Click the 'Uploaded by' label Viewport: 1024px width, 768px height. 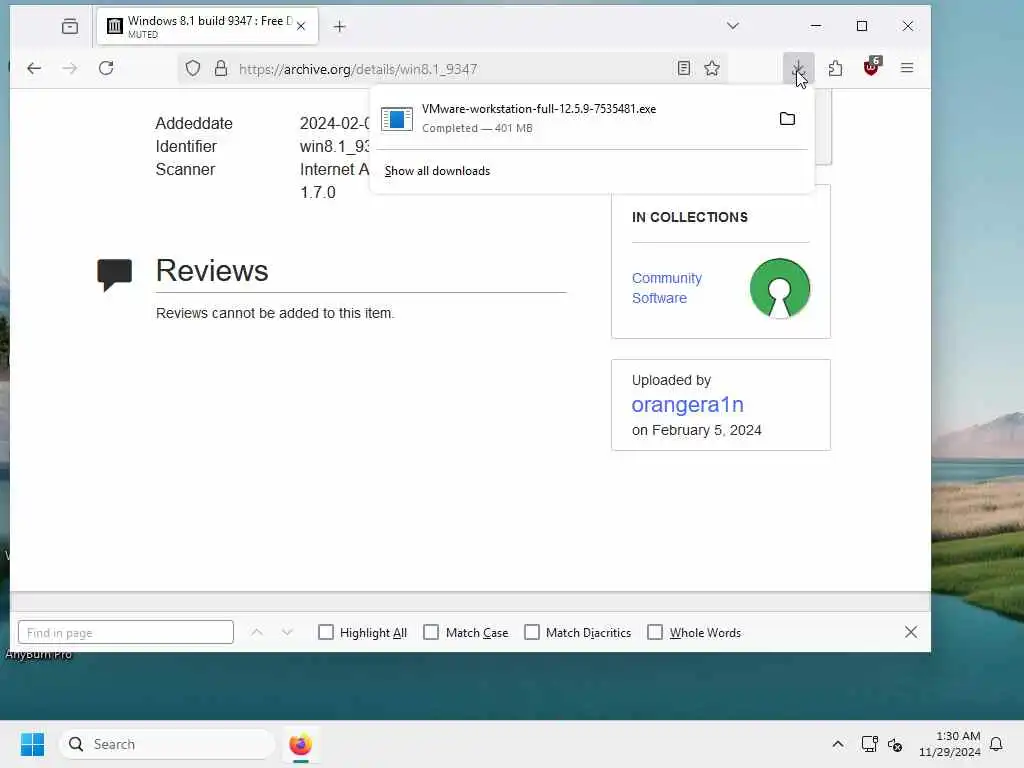tap(671, 380)
